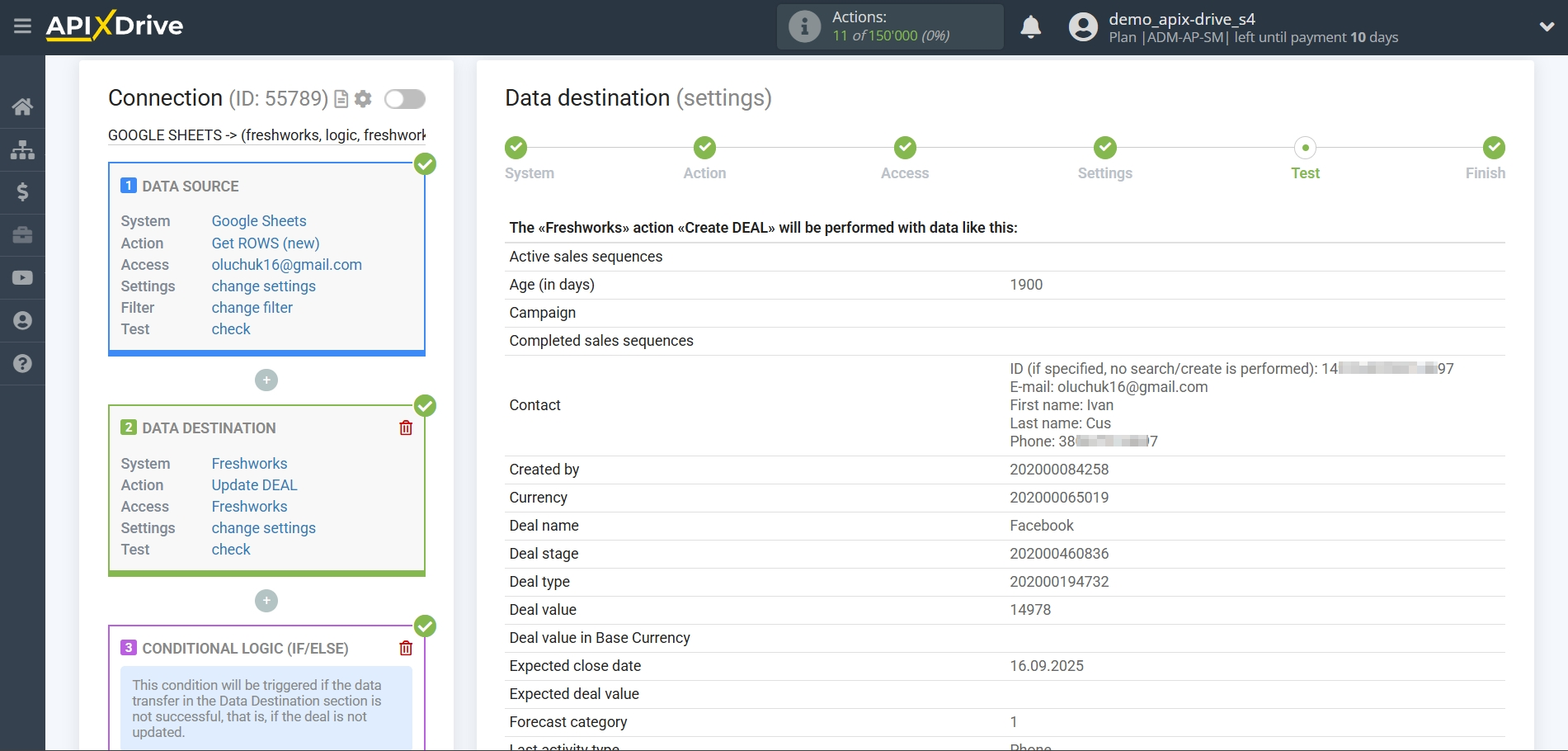Viewport: 1568px width, 751px height.
Task: Add block after Data Destination
Action: click(x=266, y=601)
